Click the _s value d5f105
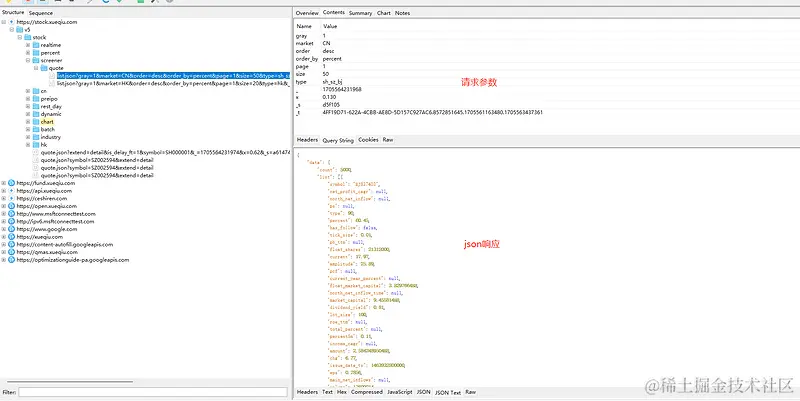The image size is (800, 401). coord(331,105)
